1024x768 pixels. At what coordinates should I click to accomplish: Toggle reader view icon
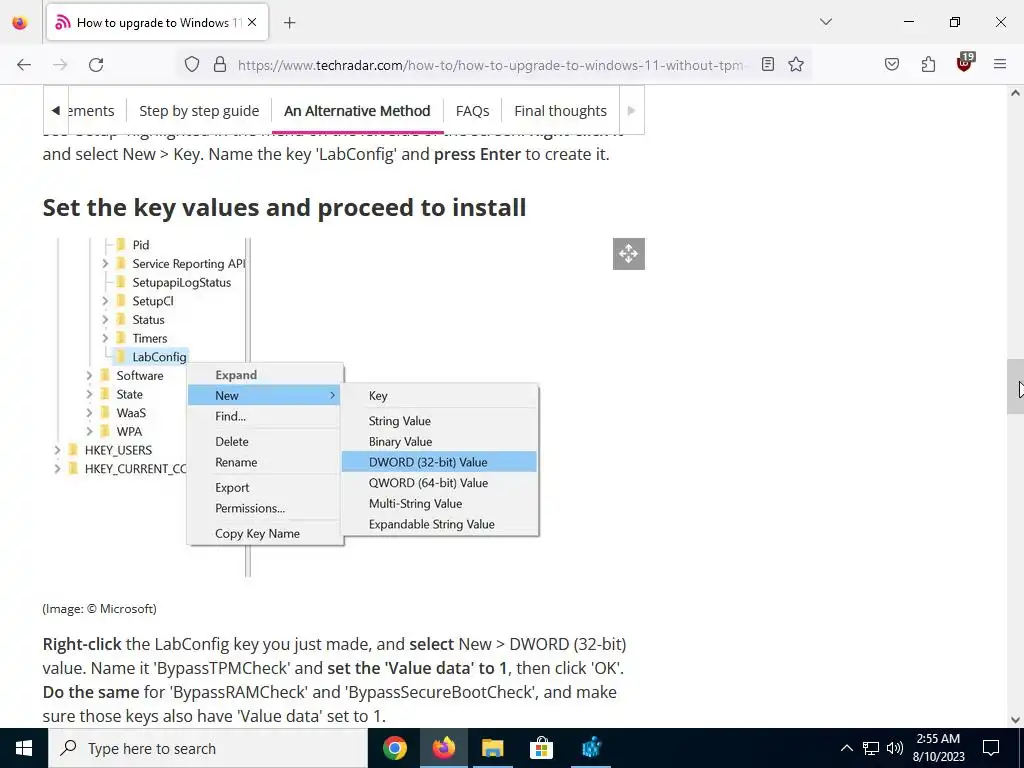click(768, 64)
